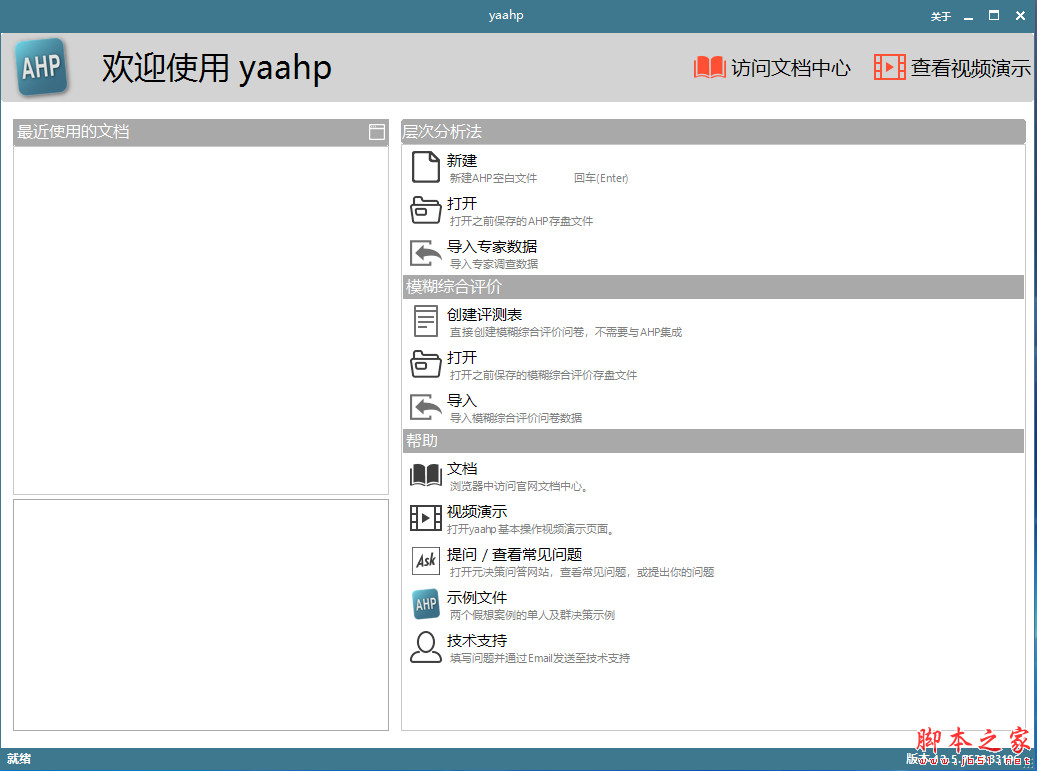Click the Ask question icon
1042x772 pixels.
pos(425,560)
